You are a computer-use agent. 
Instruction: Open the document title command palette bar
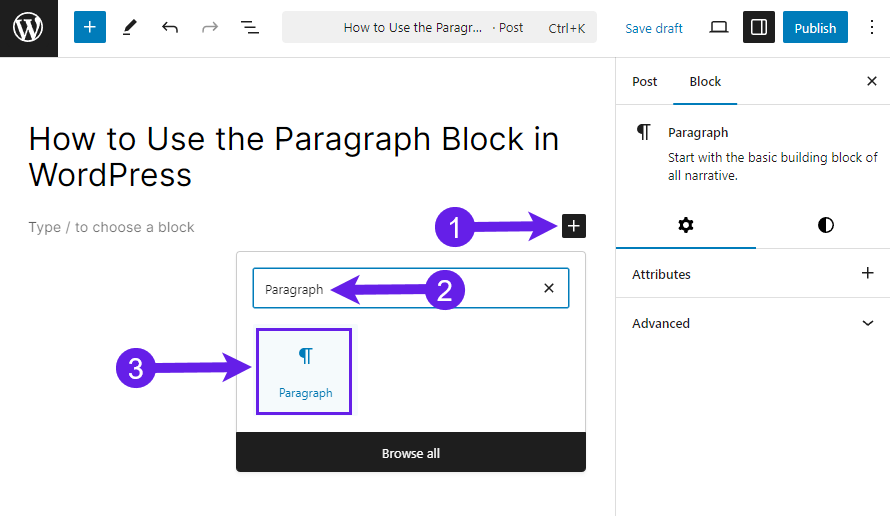click(439, 27)
